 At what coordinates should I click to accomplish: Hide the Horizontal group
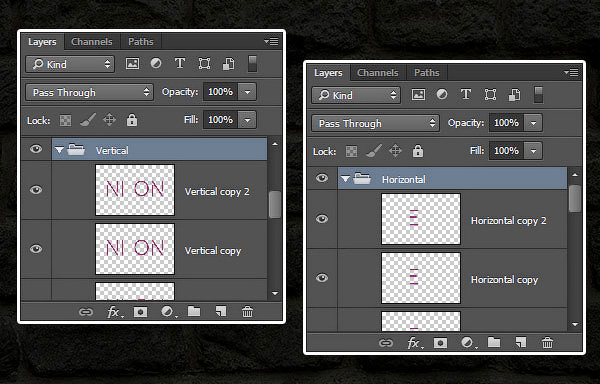click(322, 178)
